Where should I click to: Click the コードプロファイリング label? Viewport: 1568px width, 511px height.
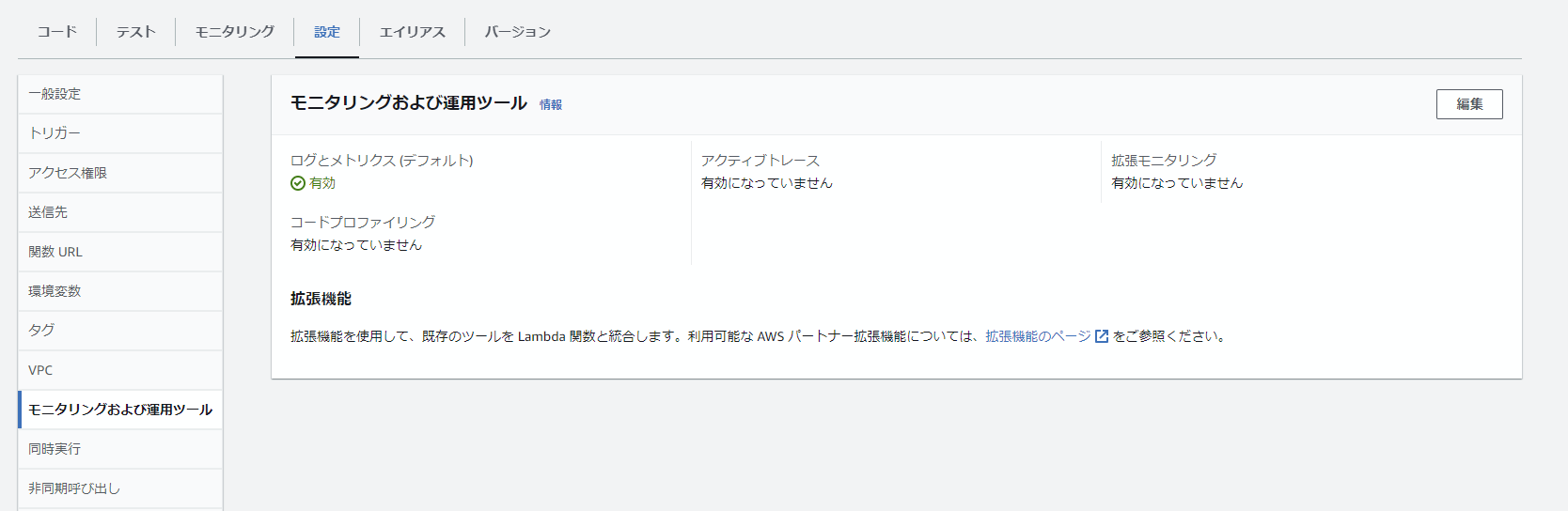363,223
